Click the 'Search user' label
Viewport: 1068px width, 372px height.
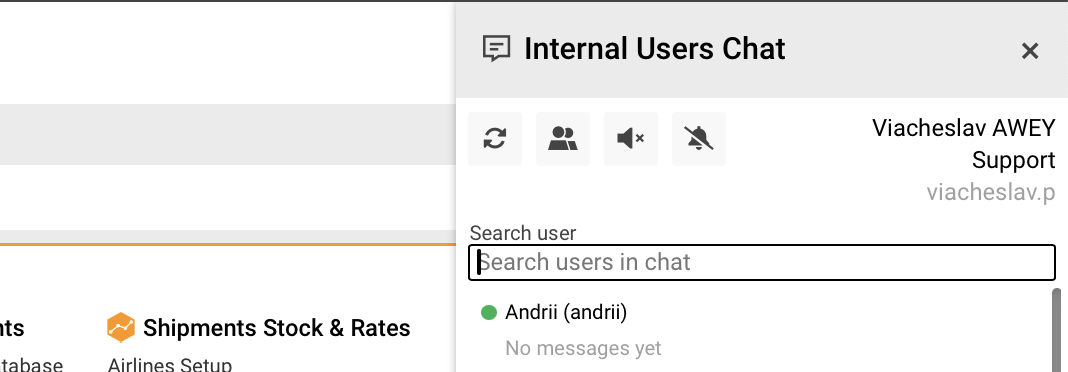point(523,233)
